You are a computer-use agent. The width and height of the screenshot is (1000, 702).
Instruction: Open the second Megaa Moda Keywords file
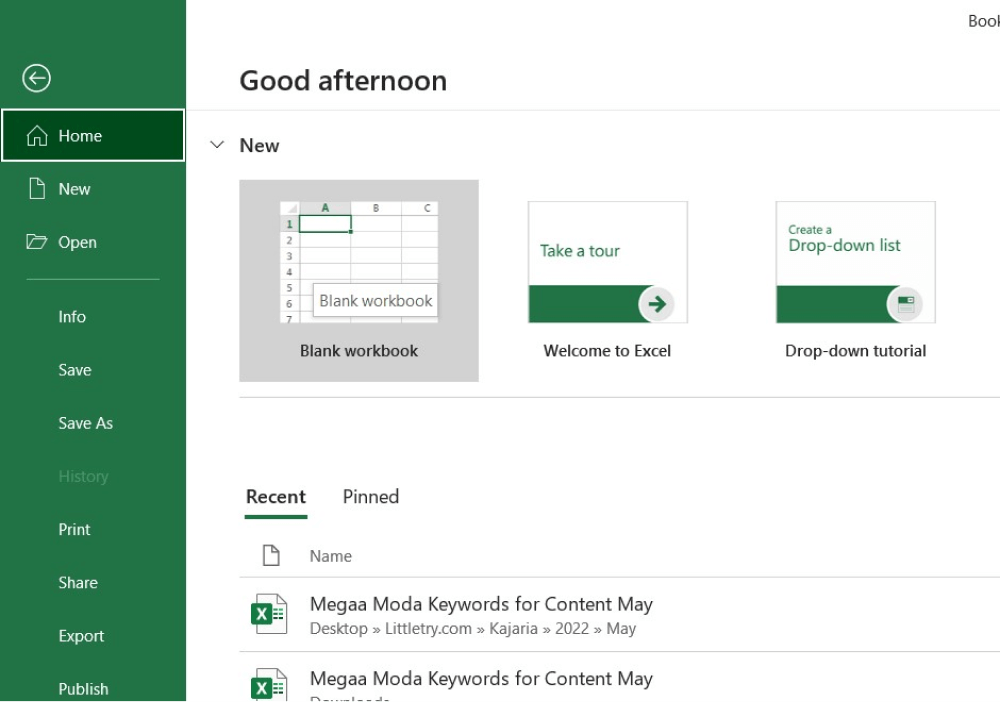(x=619, y=677)
